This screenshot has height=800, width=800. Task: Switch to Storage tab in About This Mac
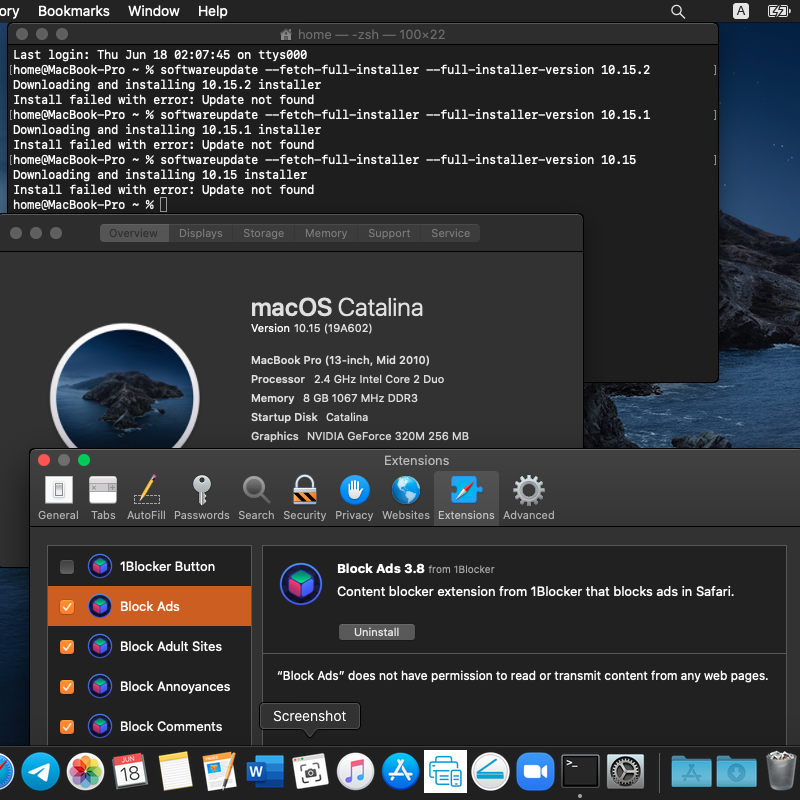click(264, 233)
